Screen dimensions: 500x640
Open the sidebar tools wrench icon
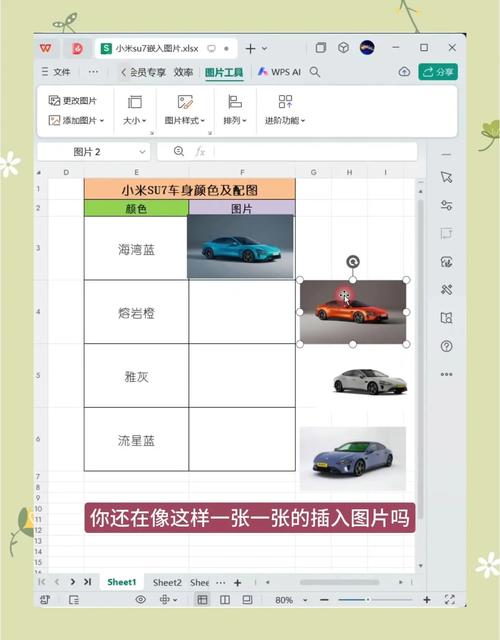coord(446,290)
